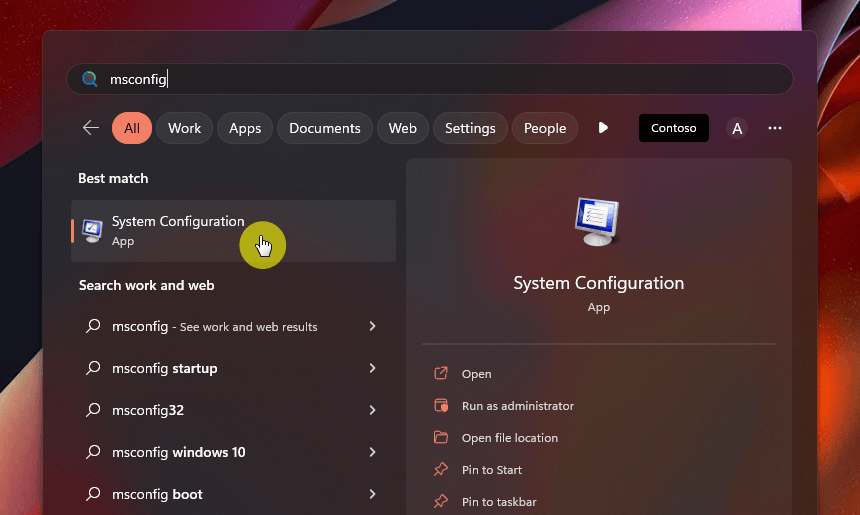This screenshot has width=860, height=515.
Task: Switch to the People filter tab
Action: [x=545, y=128]
